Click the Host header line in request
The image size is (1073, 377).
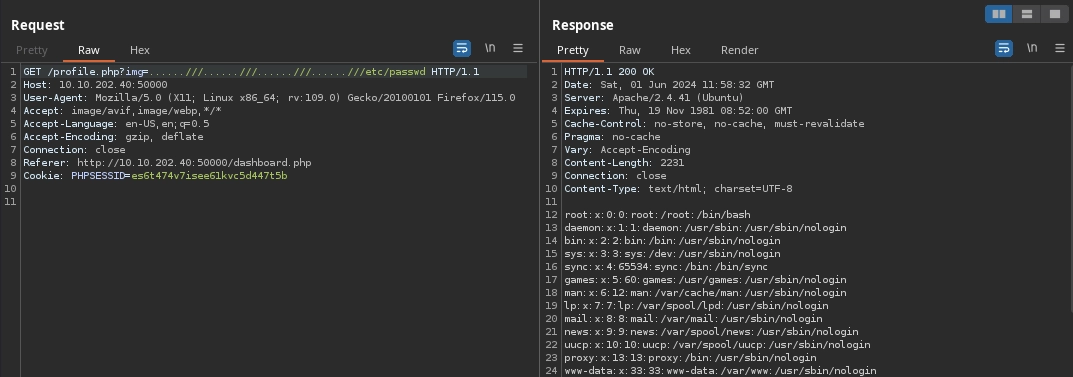point(95,85)
